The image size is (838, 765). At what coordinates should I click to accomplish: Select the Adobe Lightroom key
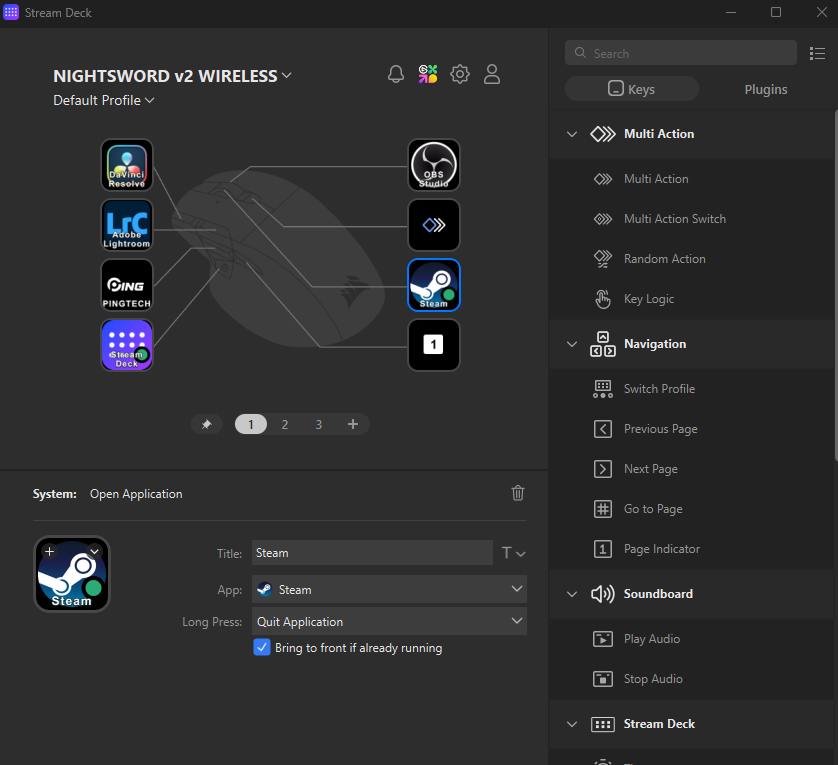point(127,225)
